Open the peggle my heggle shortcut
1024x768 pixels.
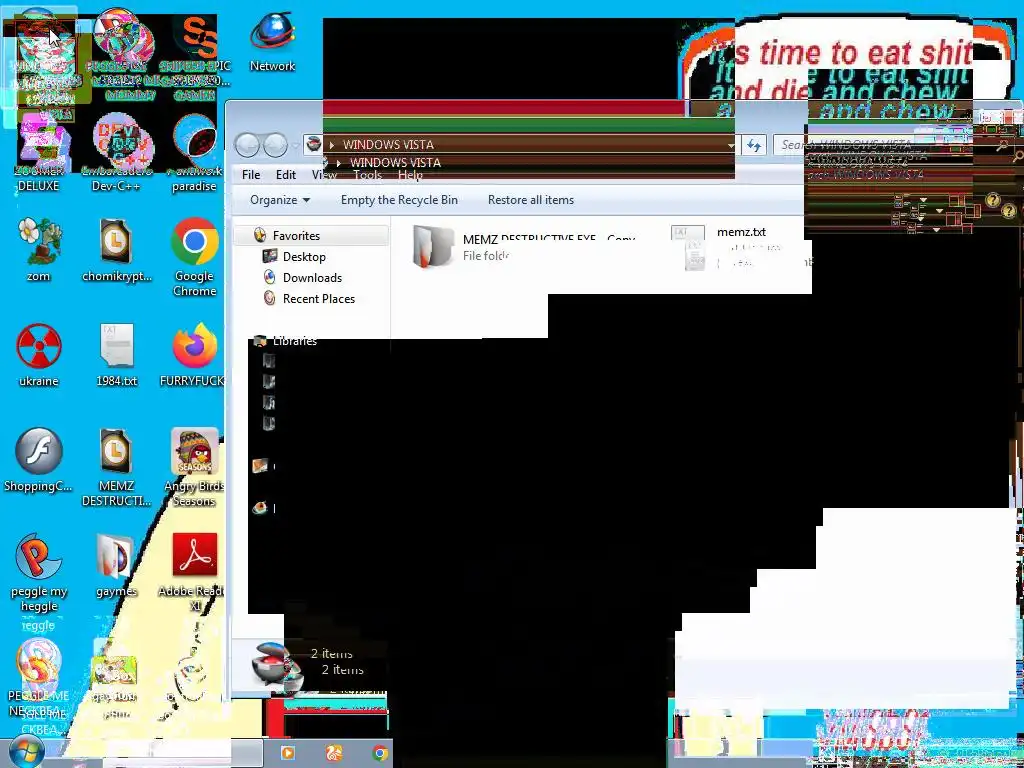(39, 572)
